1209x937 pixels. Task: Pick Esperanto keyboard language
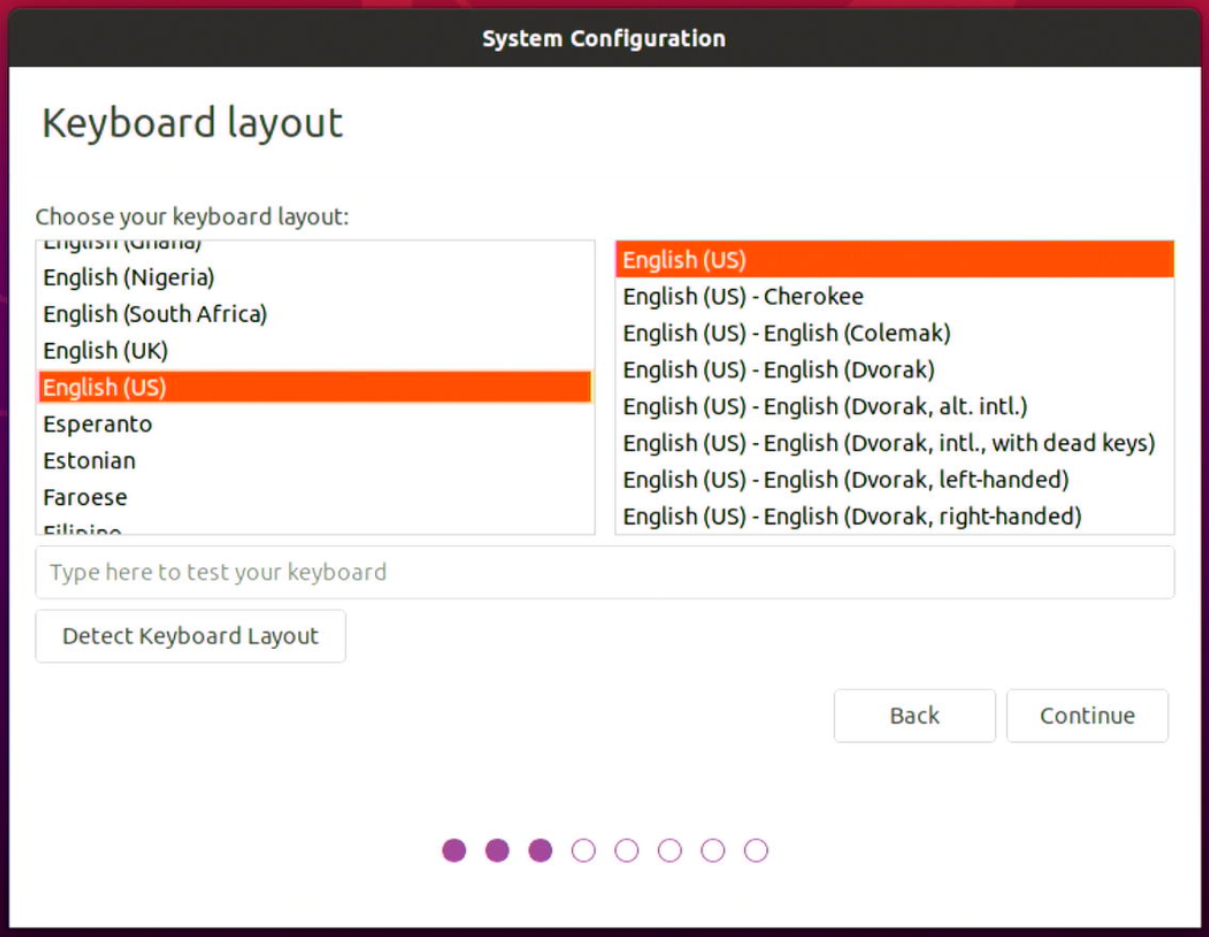[98, 424]
